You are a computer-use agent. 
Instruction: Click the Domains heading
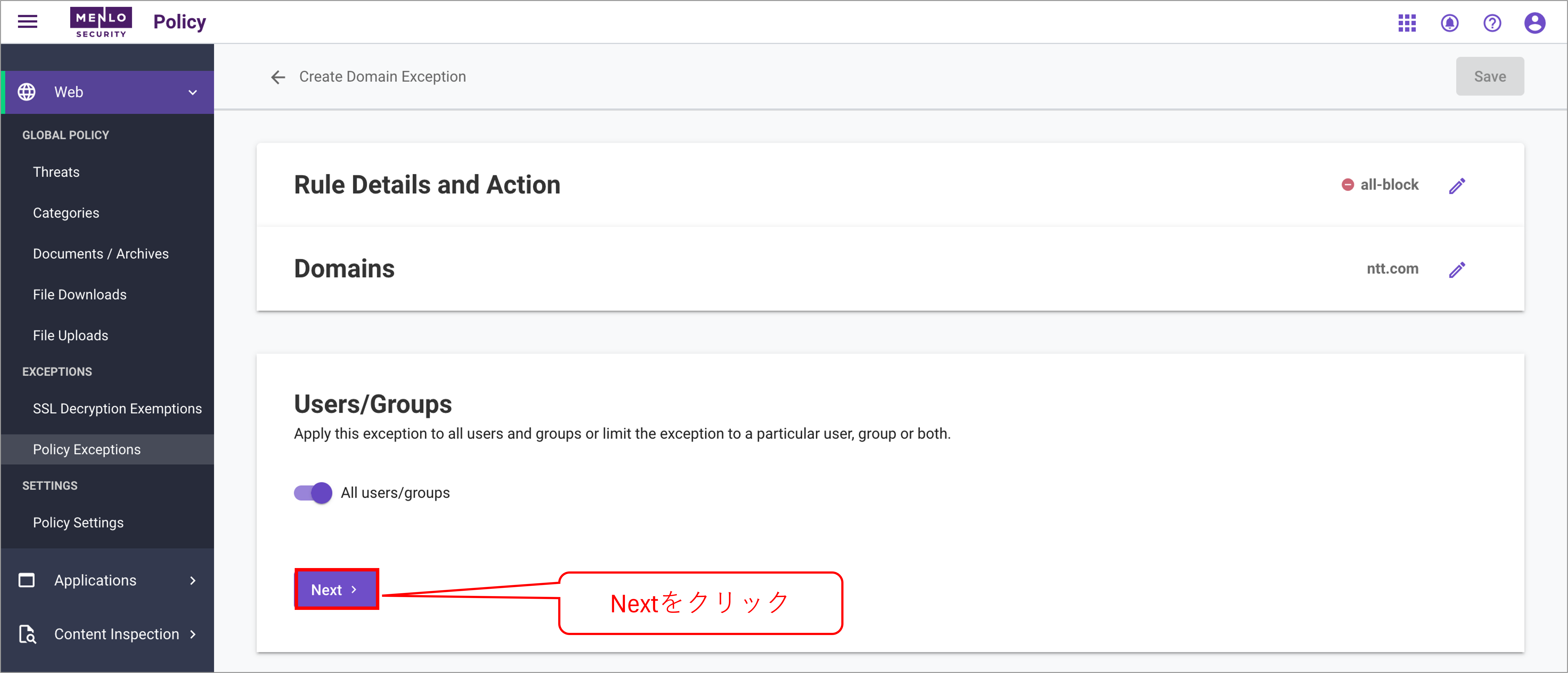344,269
